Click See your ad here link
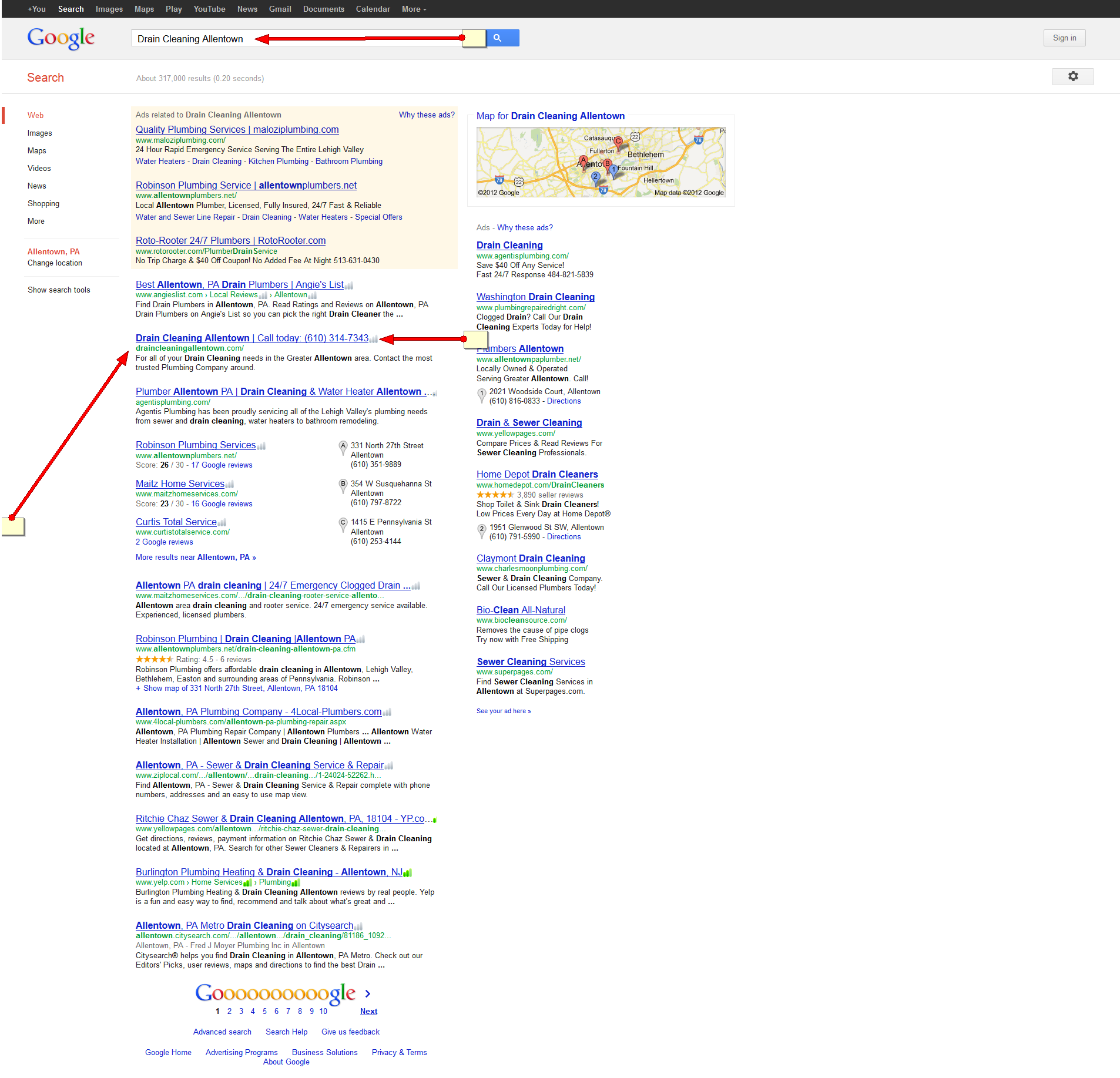The height and width of the screenshot is (1078, 1120). (x=504, y=711)
